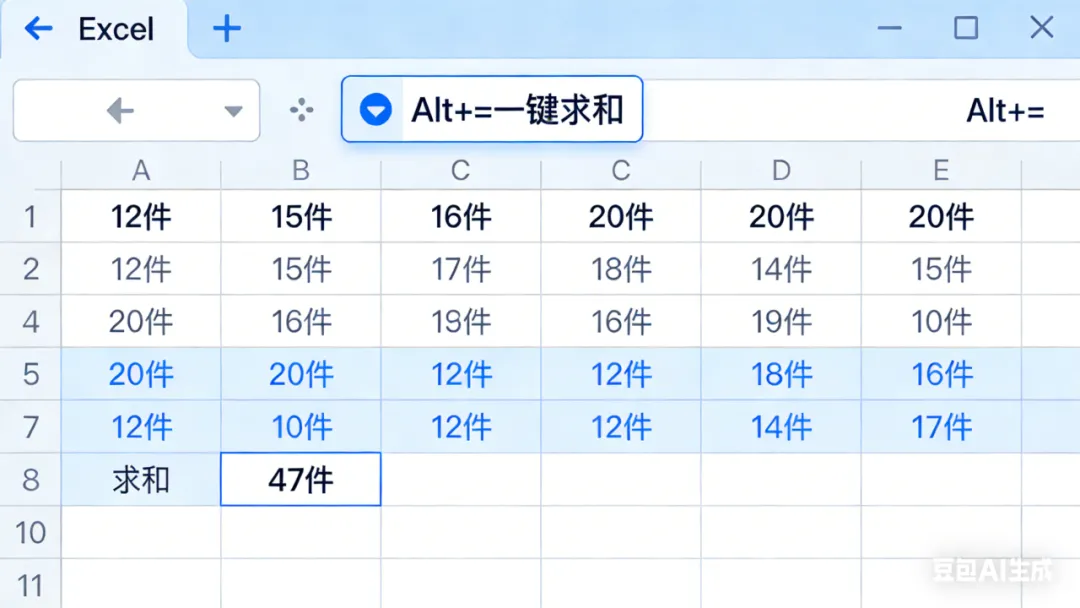Expand the name box dropdown arrow
This screenshot has width=1080, height=608.
[234, 111]
